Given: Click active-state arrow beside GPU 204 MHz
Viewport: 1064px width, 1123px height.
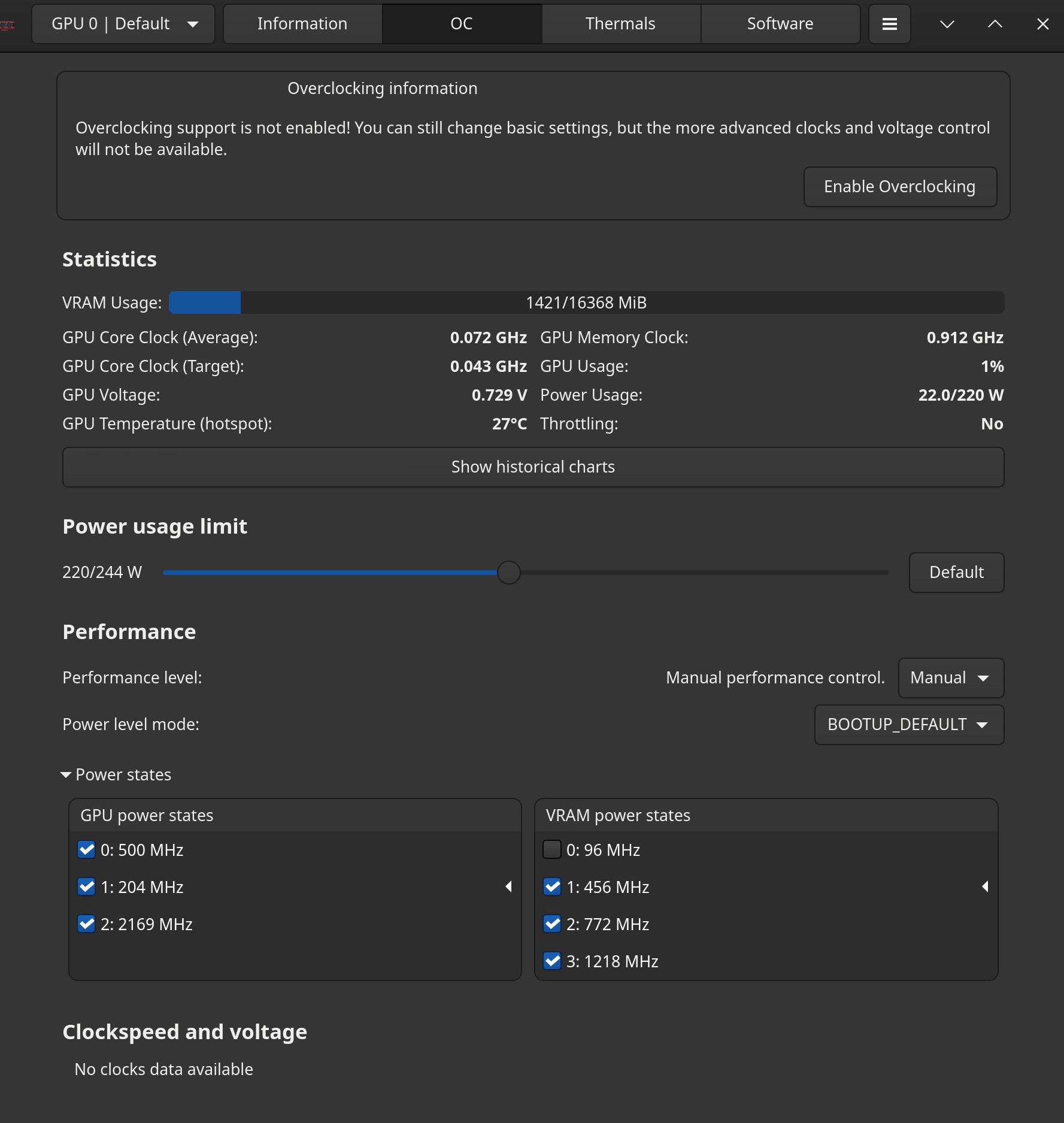Looking at the screenshot, I should [x=508, y=887].
